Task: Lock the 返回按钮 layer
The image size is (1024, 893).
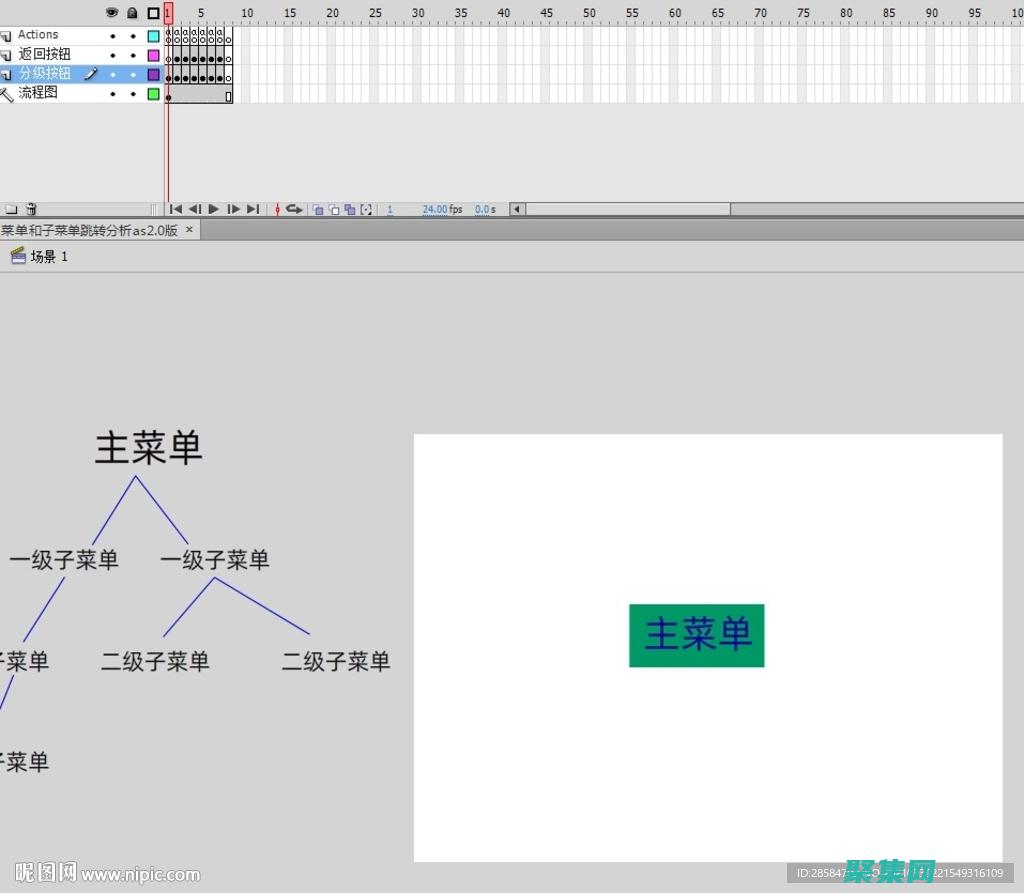Action: click(x=133, y=54)
